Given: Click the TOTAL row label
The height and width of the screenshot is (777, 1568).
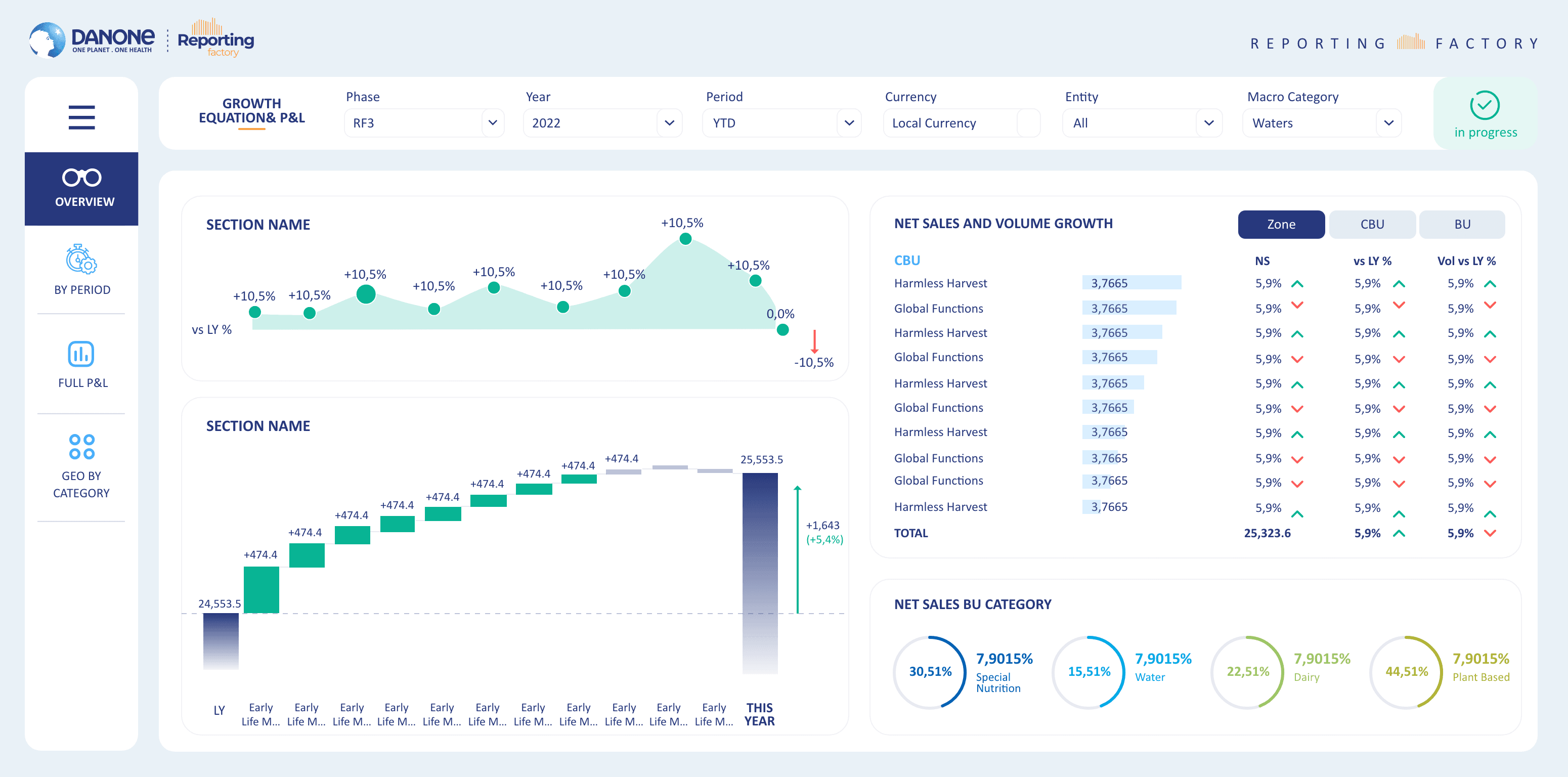Looking at the screenshot, I should pyautogui.click(x=910, y=533).
